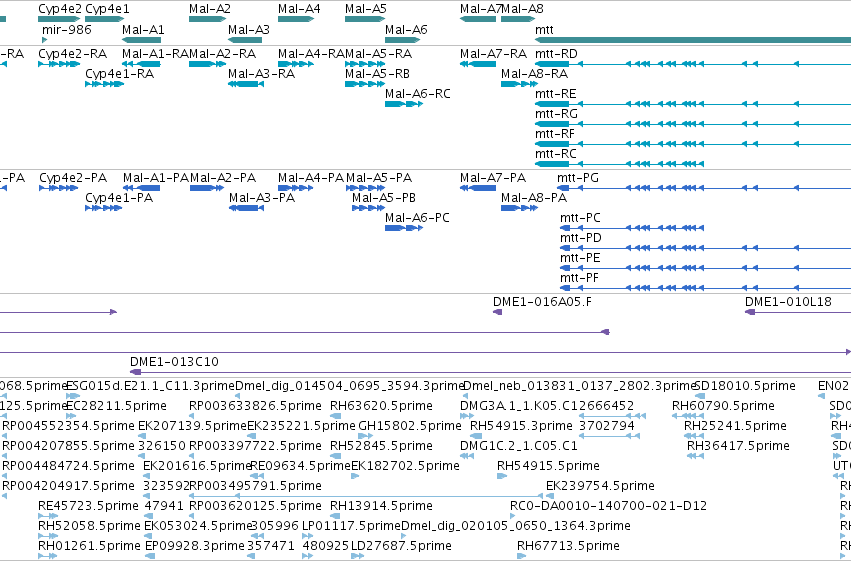Select the Mal-A3 gene label

(249, 29)
